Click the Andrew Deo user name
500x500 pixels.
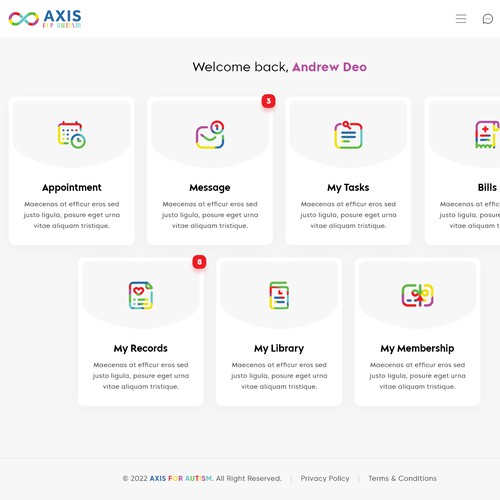[330, 67]
